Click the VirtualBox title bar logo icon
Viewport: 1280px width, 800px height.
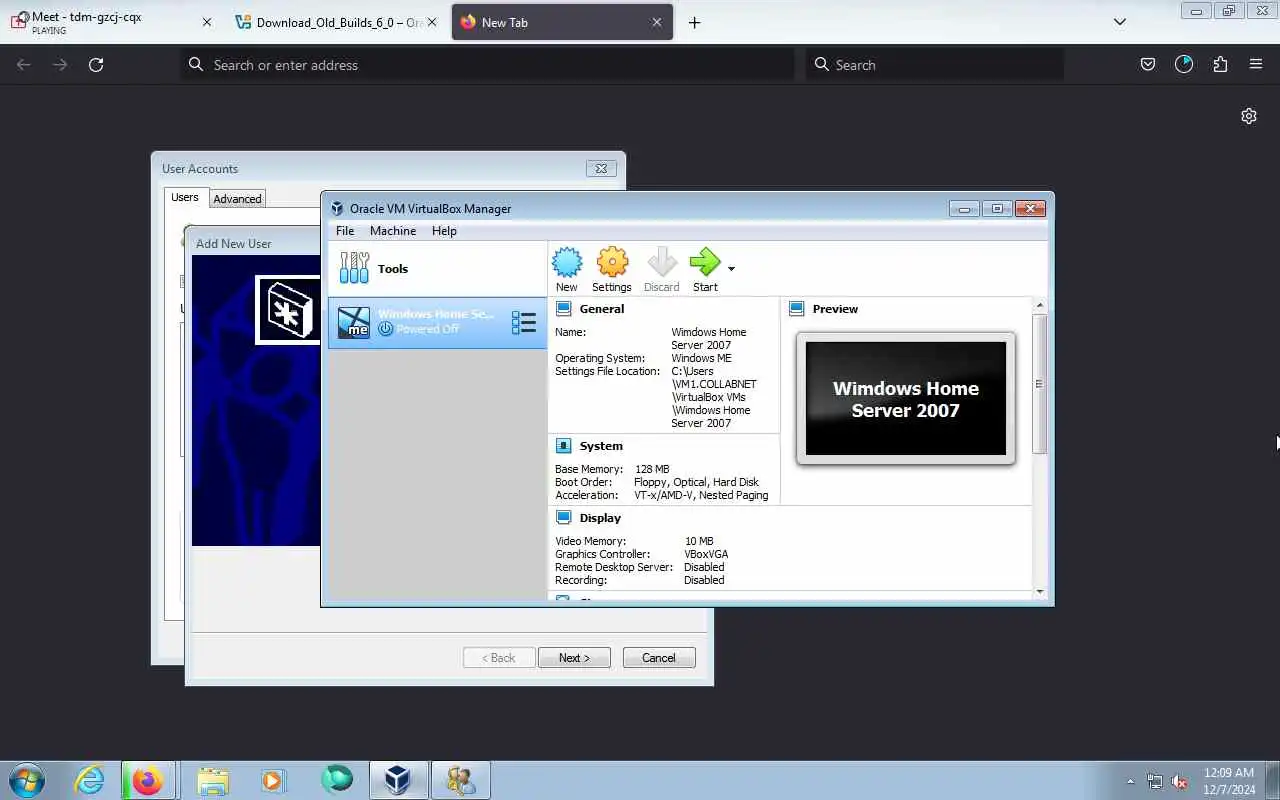click(337, 209)
